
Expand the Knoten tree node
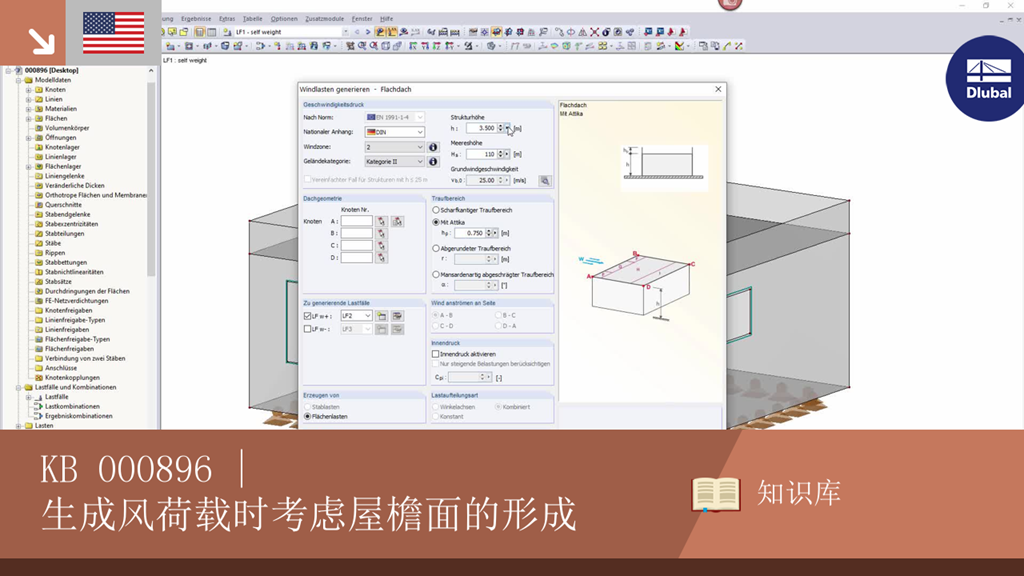[29, 89]
